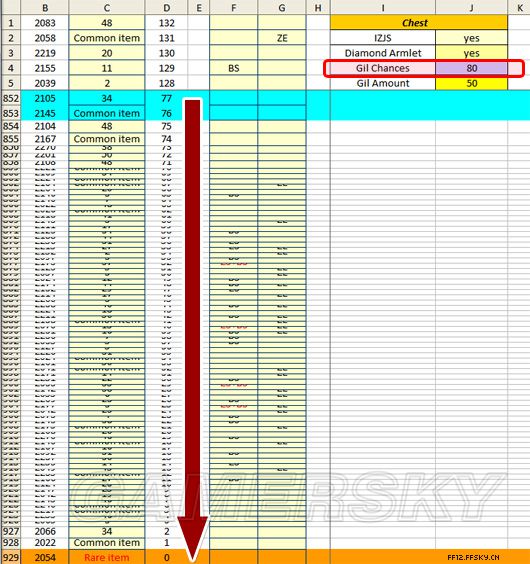Select column B header
Viewport: 530px width, 564px height.
pos(45,8)
